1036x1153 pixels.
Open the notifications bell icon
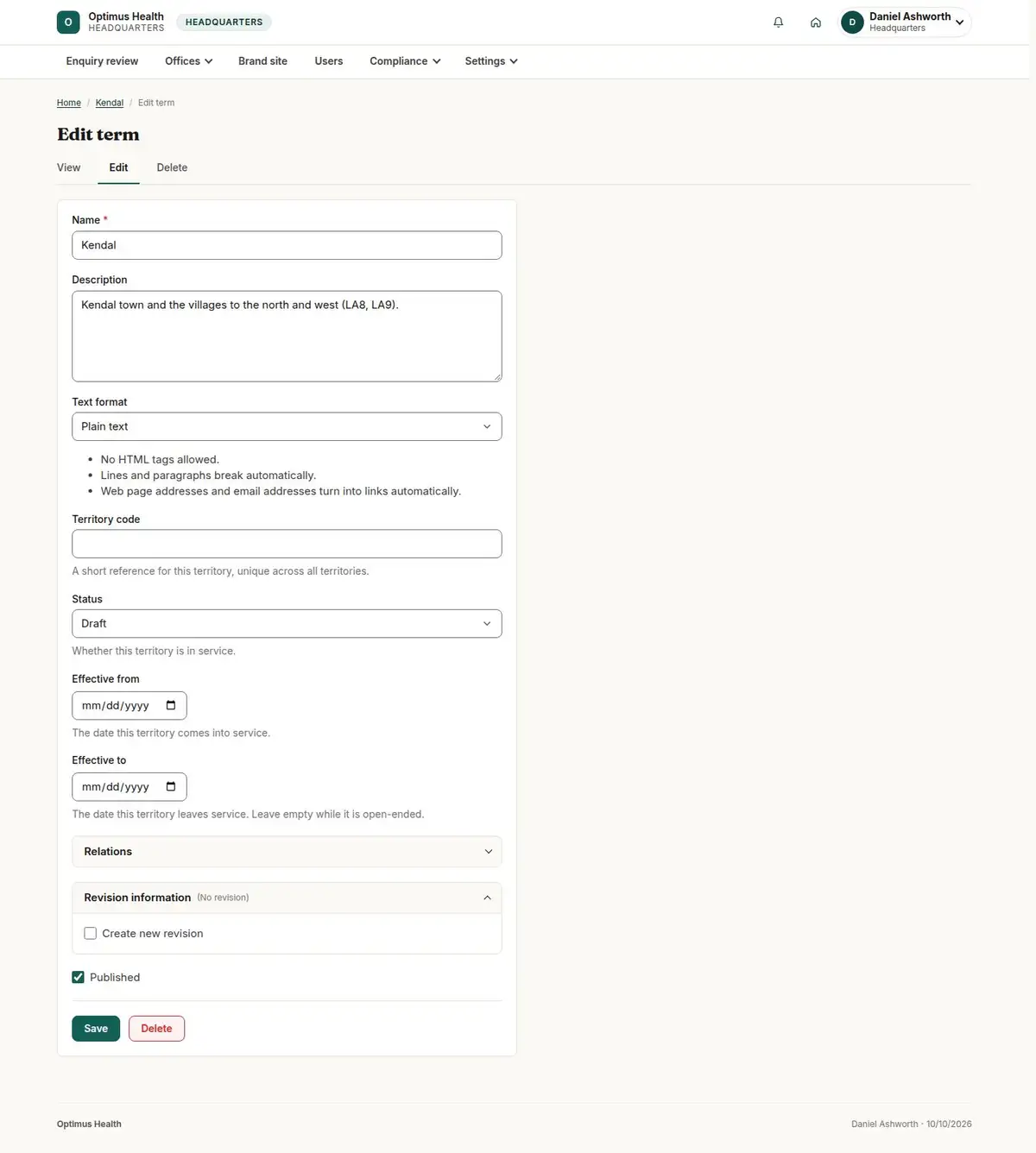tap(778, 22)
